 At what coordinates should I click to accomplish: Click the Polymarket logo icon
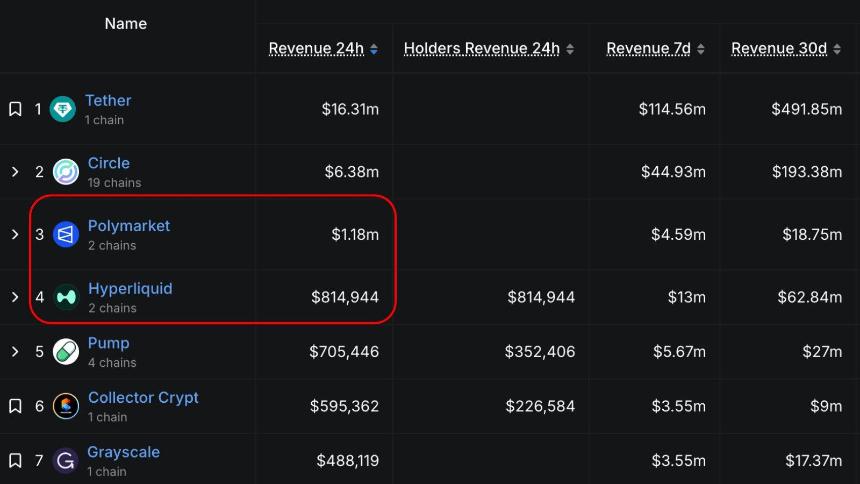point(66,234)
